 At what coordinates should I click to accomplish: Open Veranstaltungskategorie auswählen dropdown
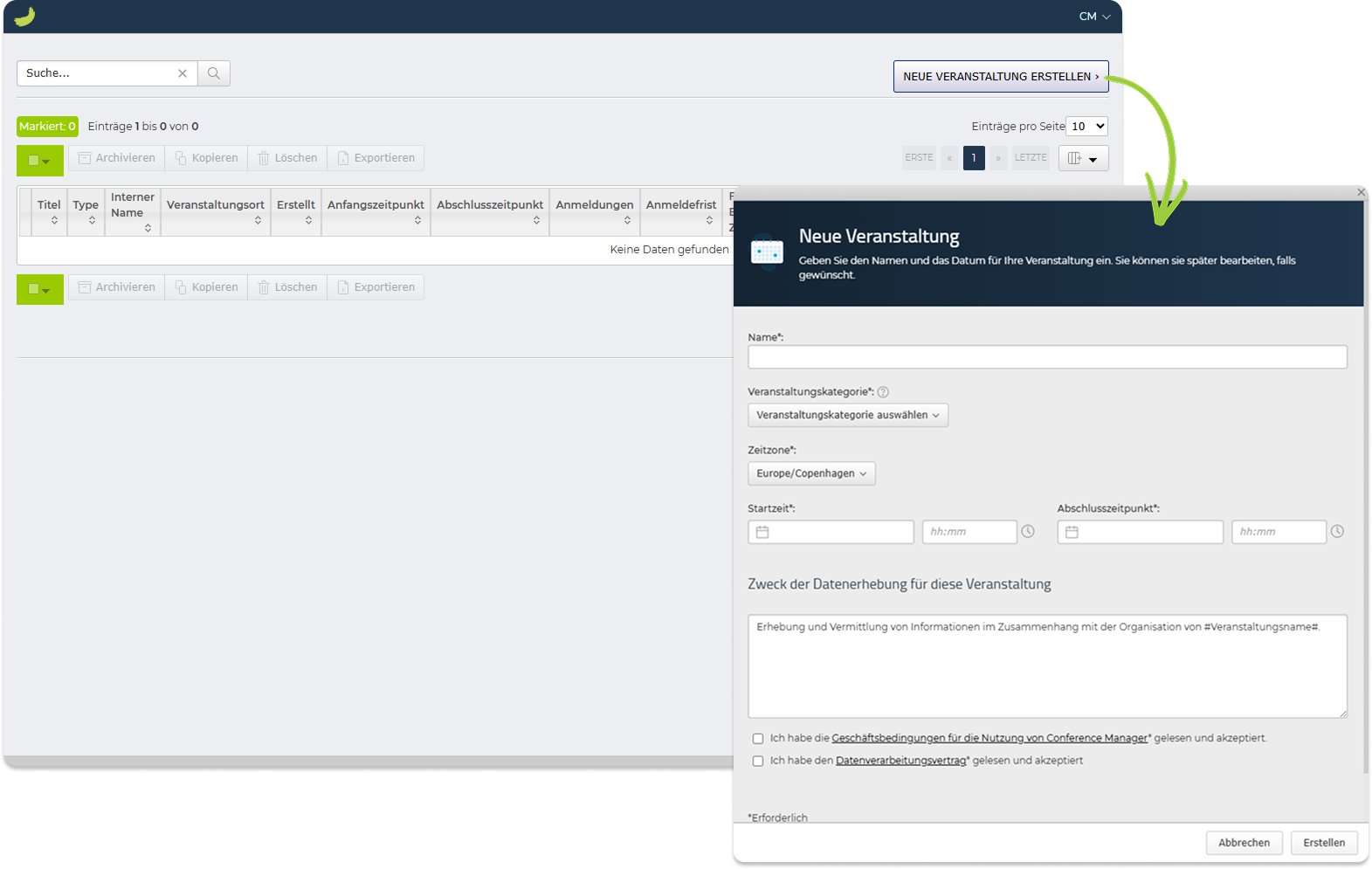[x=848, y=415]
